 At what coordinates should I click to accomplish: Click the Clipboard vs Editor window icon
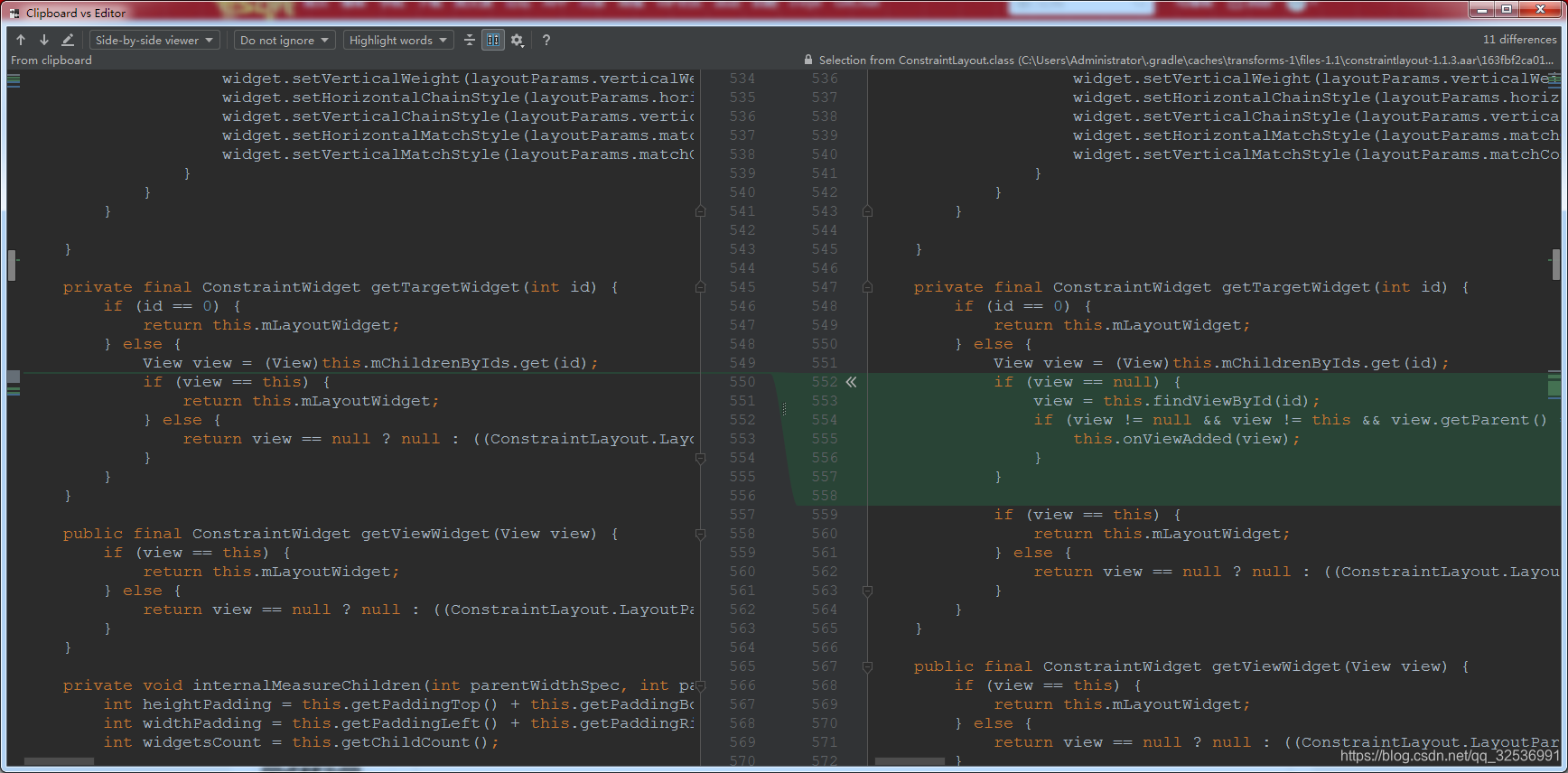click(x=14, y=13)
